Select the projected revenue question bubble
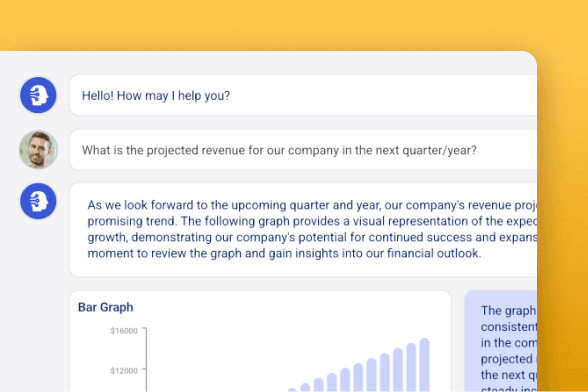The height and width of the screenshot is (392, 588). point(303,150)
